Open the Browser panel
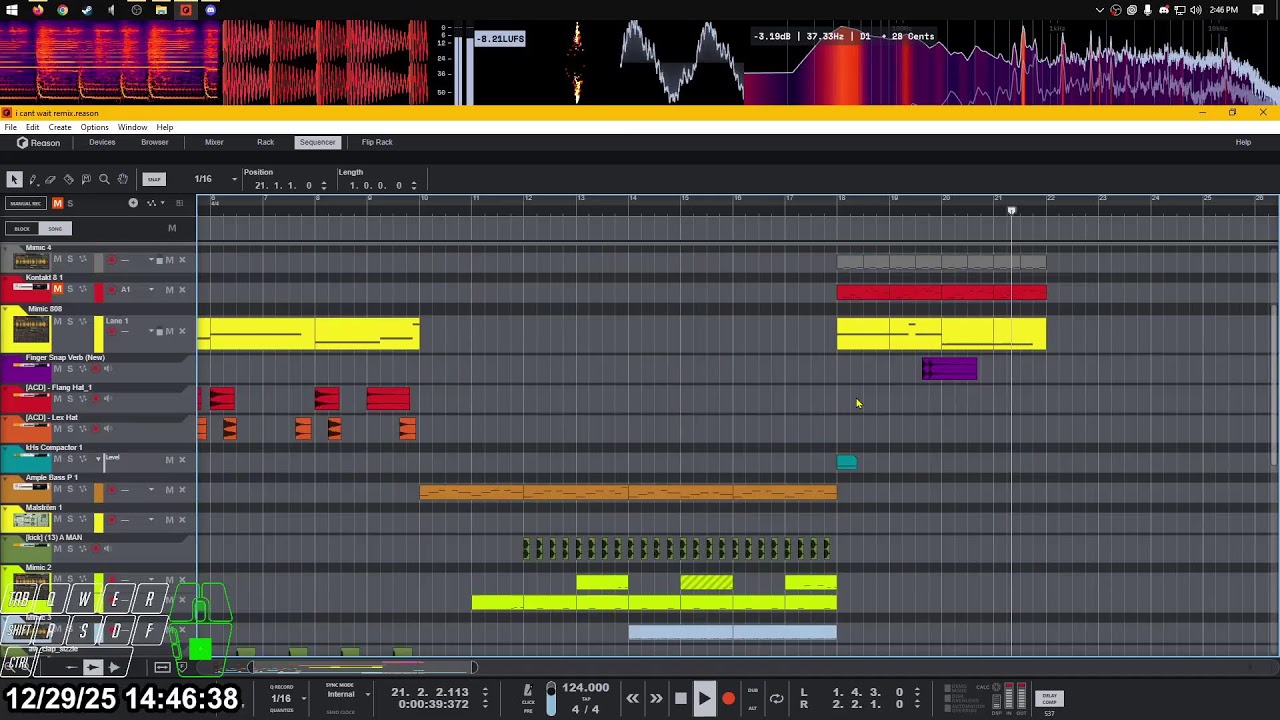1280x720 pixels. [x=154, y=142]
